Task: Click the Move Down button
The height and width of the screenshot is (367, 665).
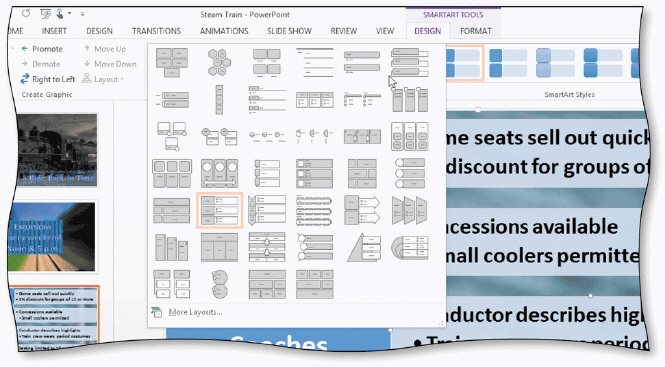Action: coord(110,64)
